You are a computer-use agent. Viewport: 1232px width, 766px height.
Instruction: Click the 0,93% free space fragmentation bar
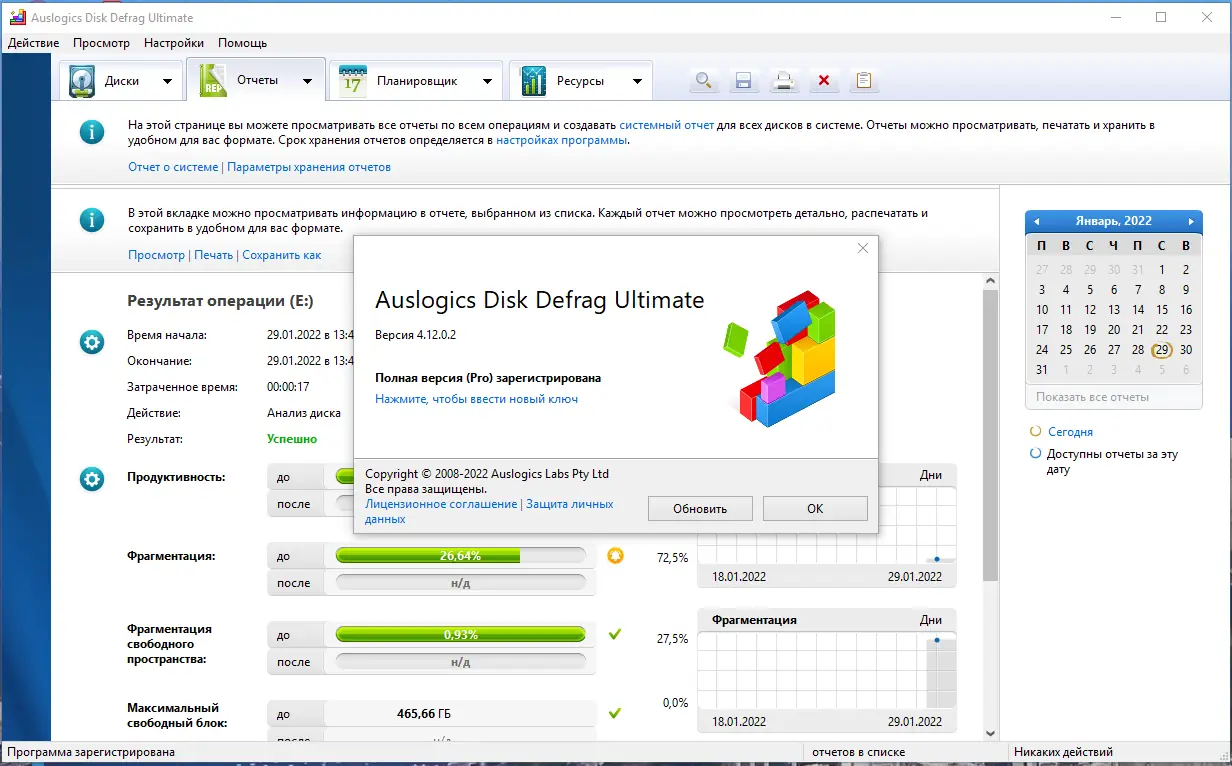pos(460,634)
